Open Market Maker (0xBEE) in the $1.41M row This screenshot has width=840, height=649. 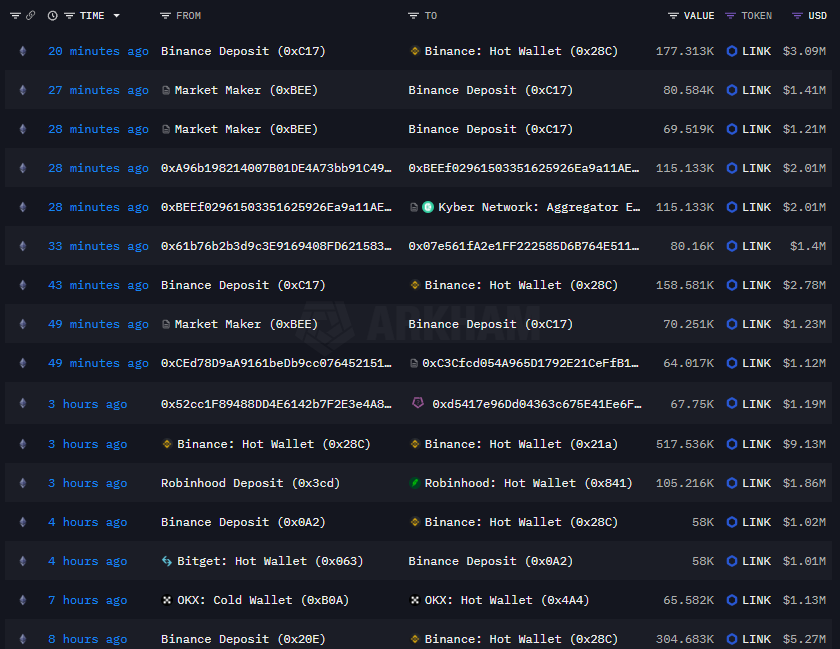click(x=246, y=90)
